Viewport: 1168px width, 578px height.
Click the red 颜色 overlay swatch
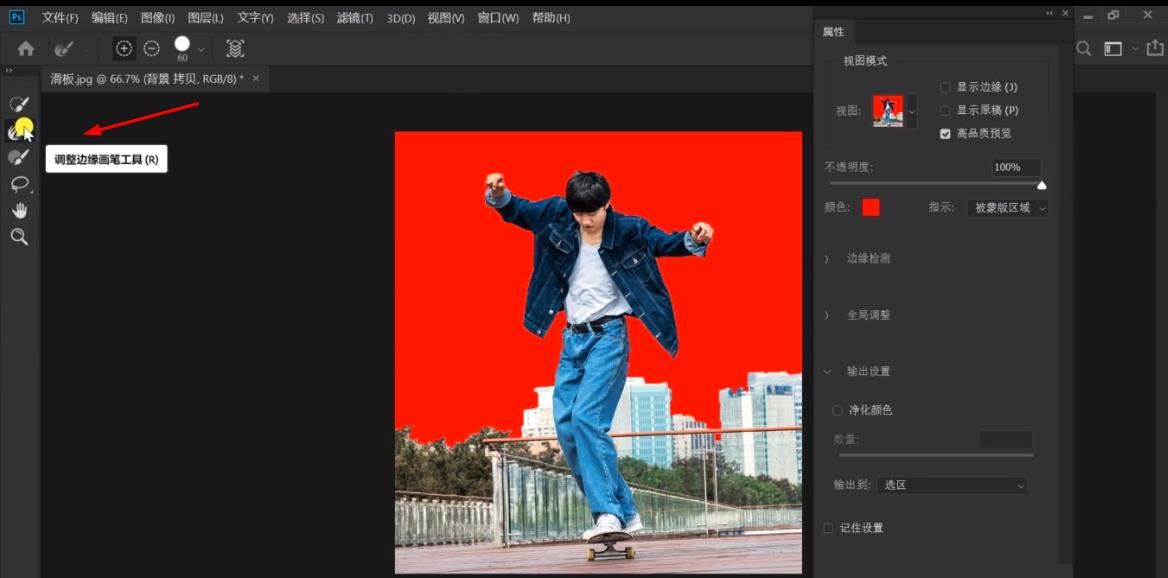coord(871,208)
